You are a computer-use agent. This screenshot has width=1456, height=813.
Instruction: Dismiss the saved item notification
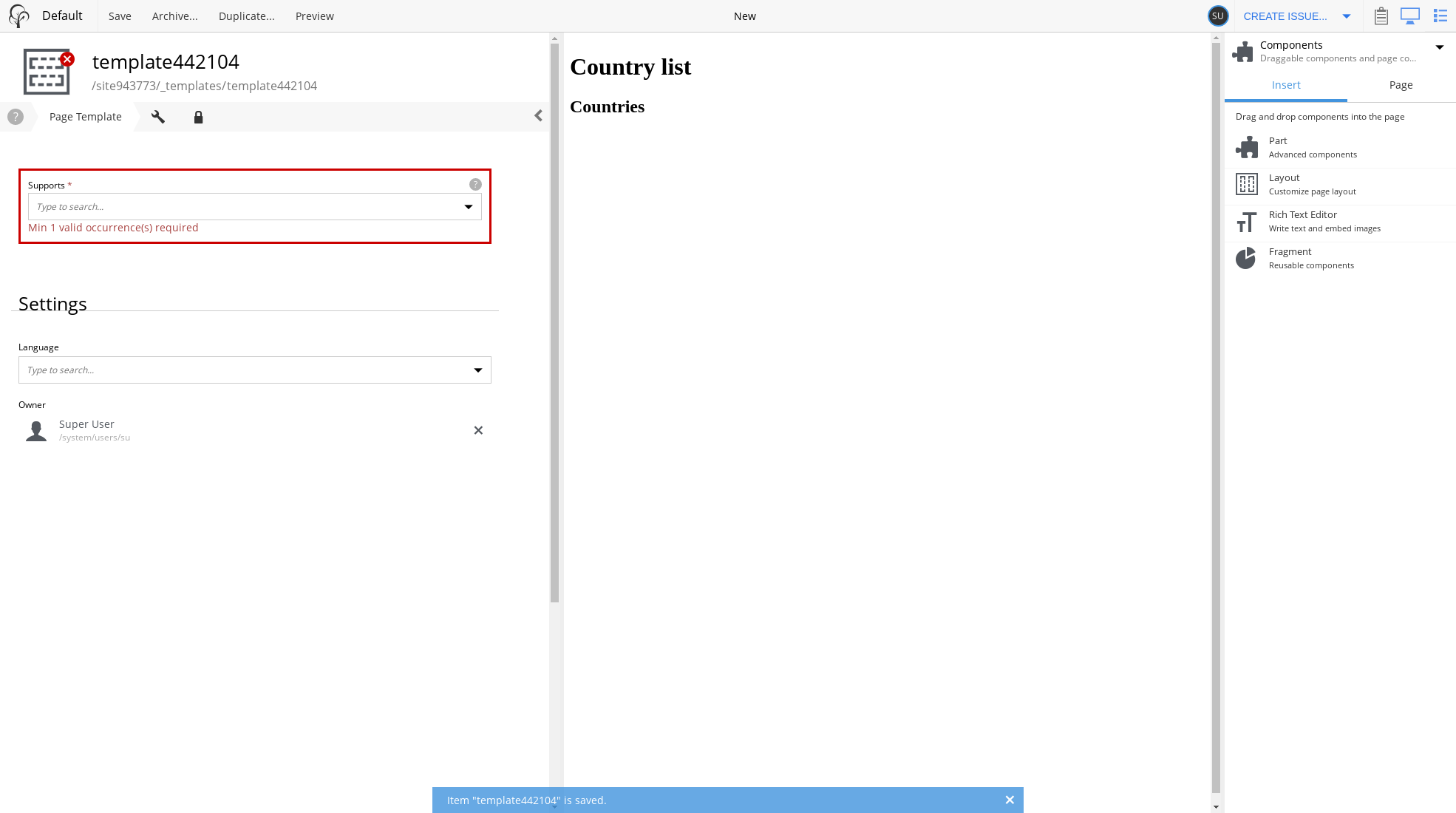[x=1010, y=800]
